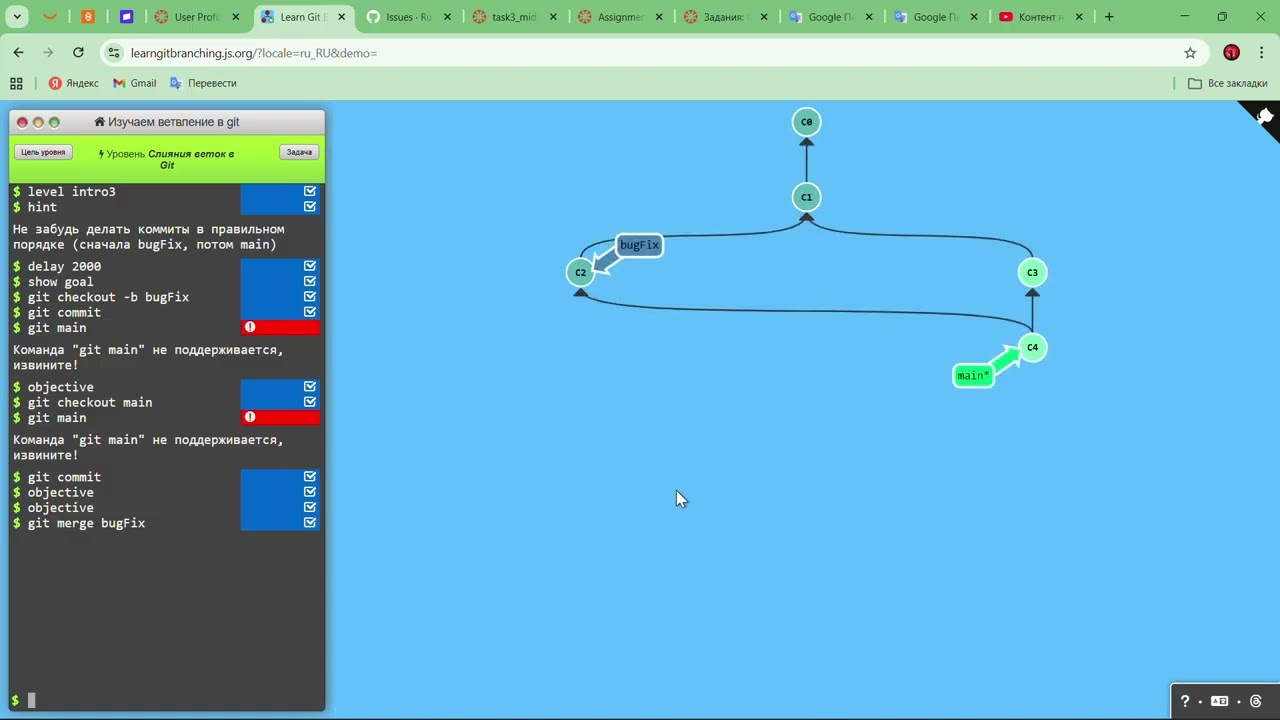Select merge commit node C4
Image resolution: width=1280 pixels, height=720 pixels.
pyautogui.click(x=1032, y=347)
